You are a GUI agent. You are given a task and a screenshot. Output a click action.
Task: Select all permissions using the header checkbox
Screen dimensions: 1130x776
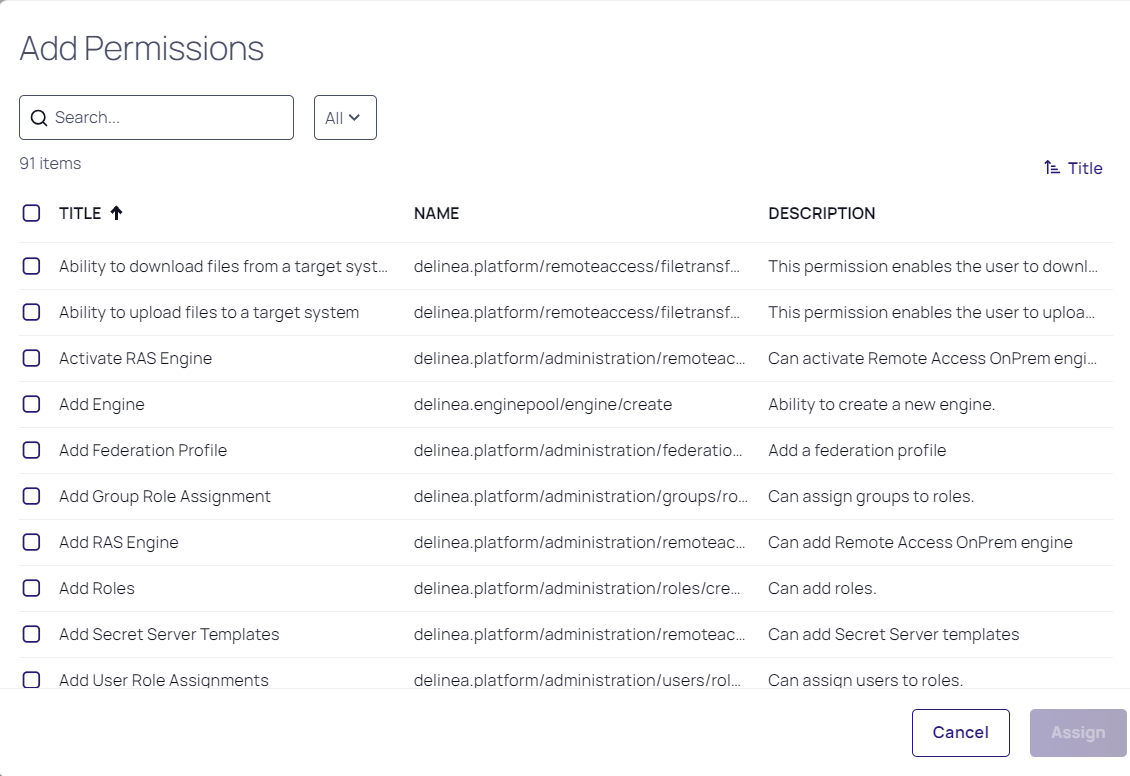click(x=31, y=212)
